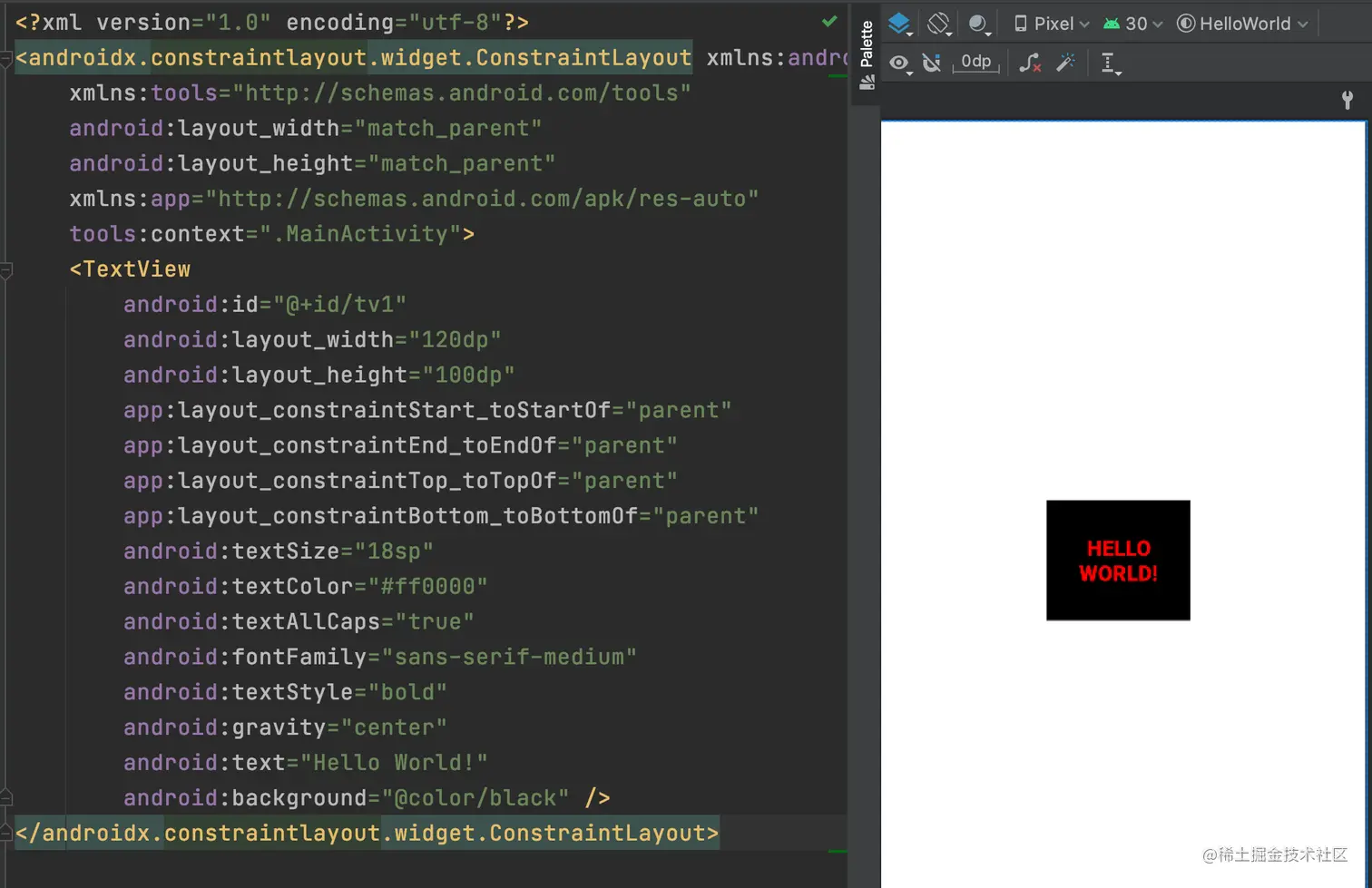Click the layout_height "100dp" value

pos(468,376)
